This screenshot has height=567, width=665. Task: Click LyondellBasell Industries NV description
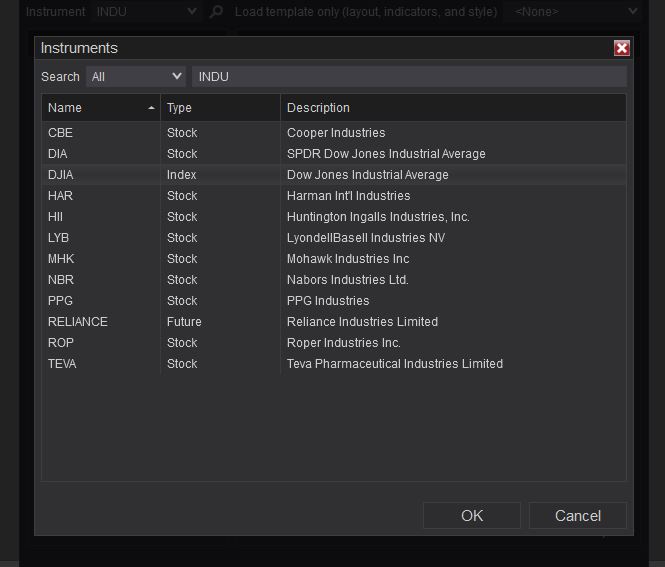pos(366,237)
